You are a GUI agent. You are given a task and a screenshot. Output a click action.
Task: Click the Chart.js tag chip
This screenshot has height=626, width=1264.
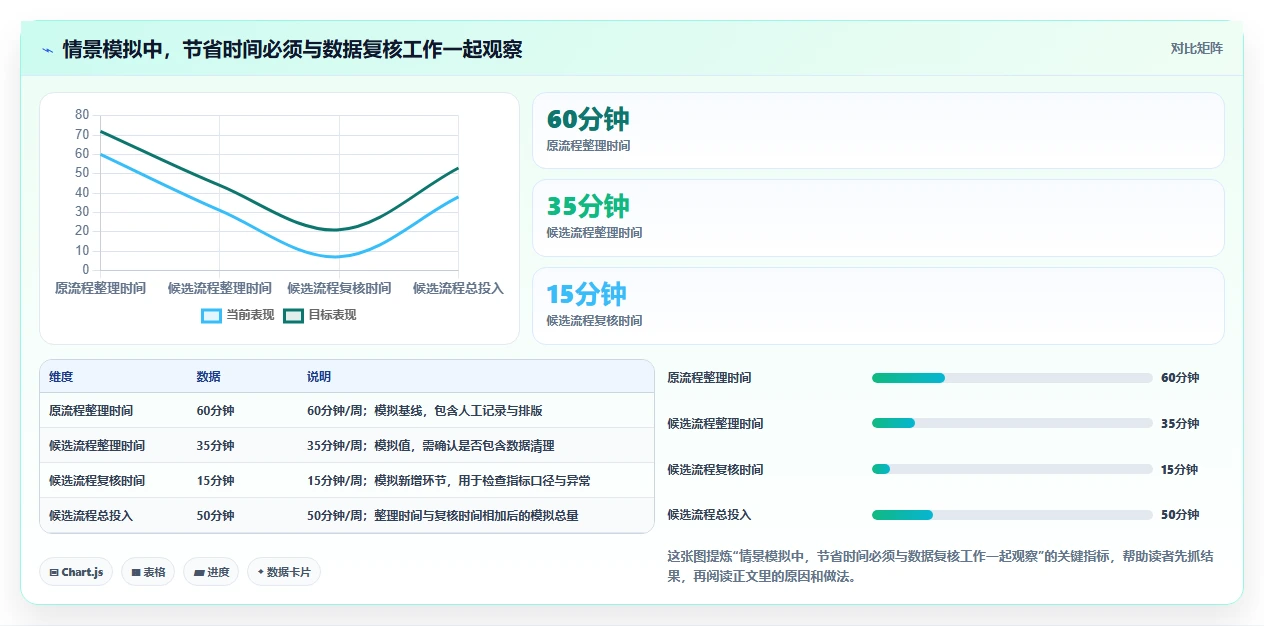point(77,572)
